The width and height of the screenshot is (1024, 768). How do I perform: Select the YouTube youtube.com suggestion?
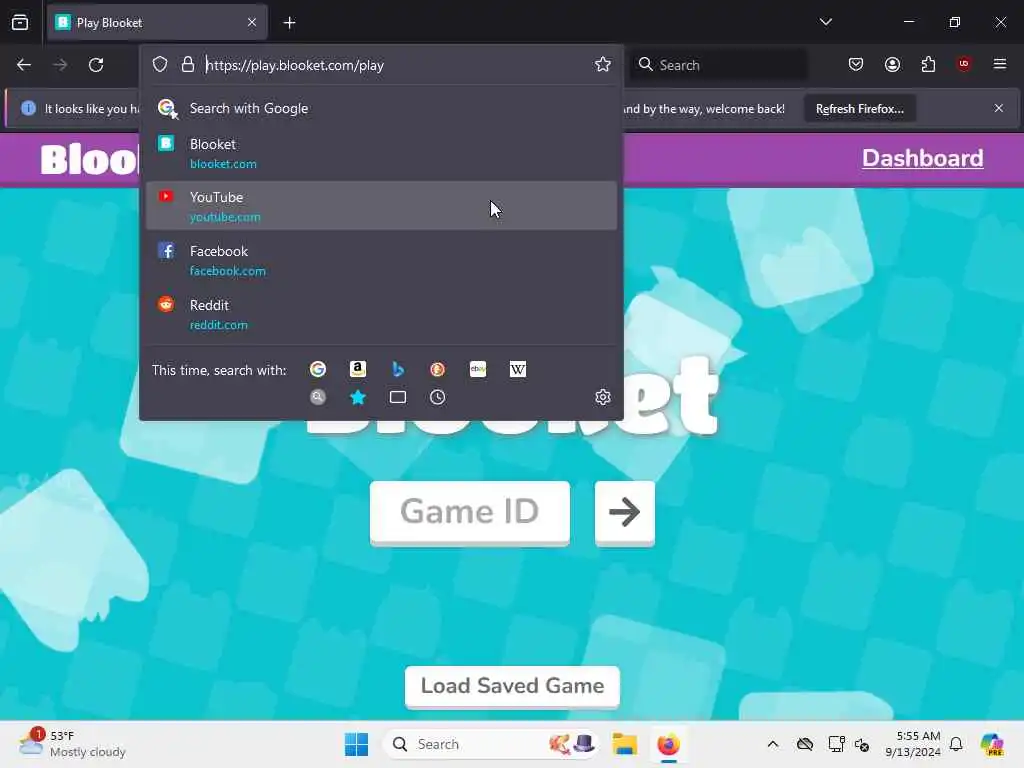[381, 206]
